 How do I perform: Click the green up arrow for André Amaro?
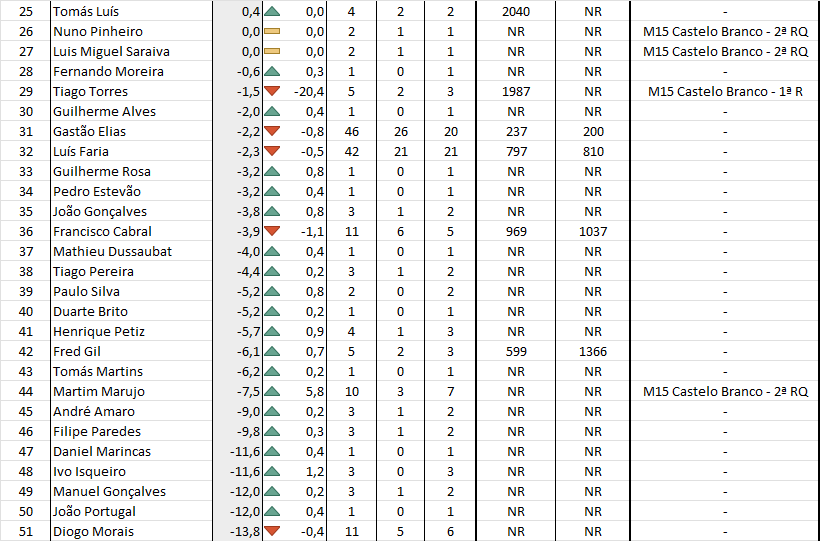click(x=272, y=411)
